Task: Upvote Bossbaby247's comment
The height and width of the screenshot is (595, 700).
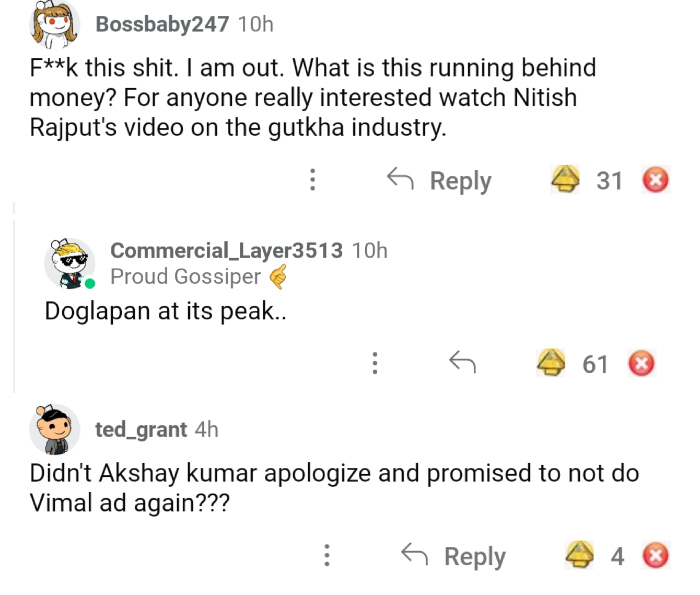Action: 566,180
